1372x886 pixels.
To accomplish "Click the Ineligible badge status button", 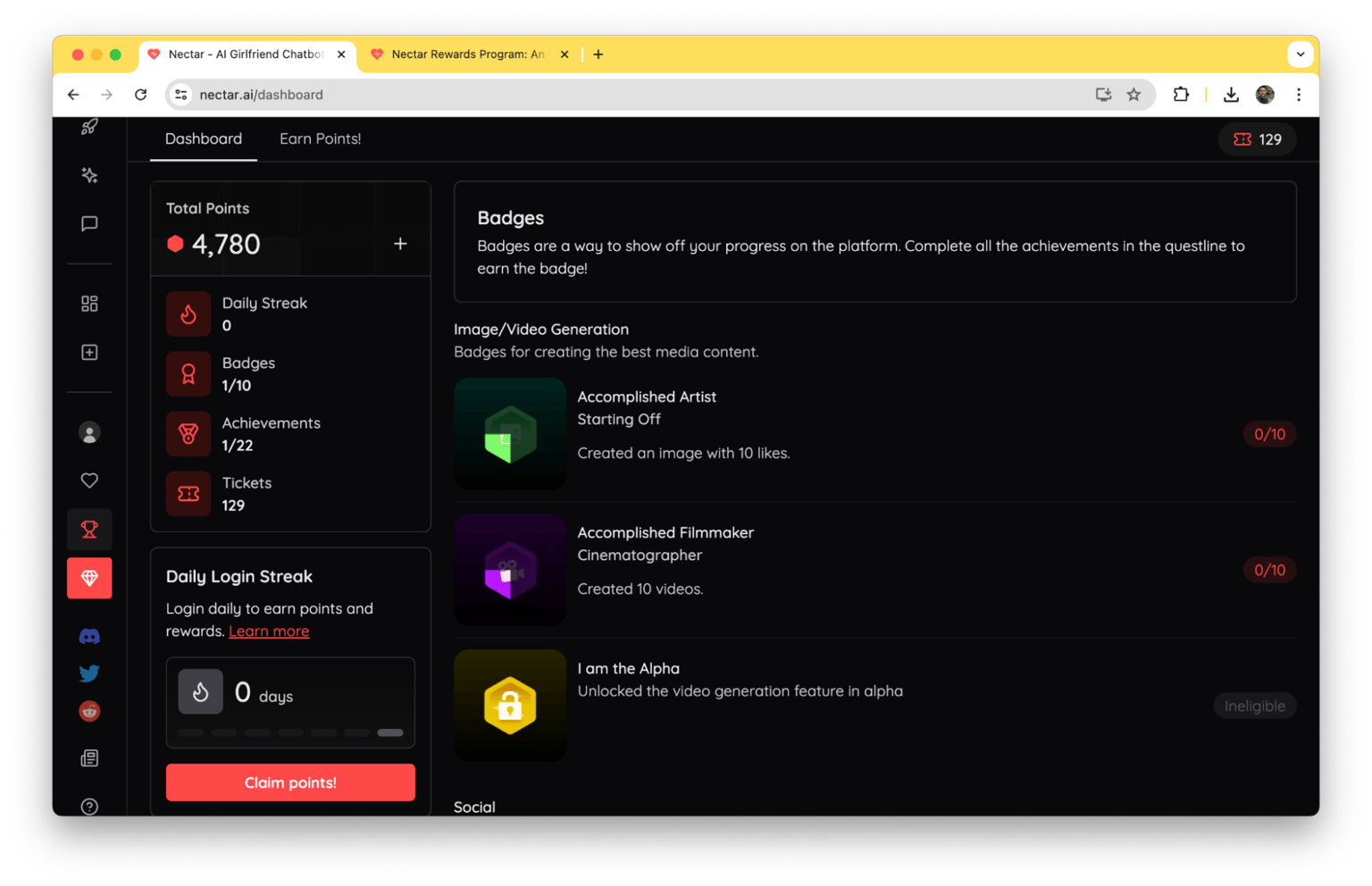I will click(x=1255, y=706).
